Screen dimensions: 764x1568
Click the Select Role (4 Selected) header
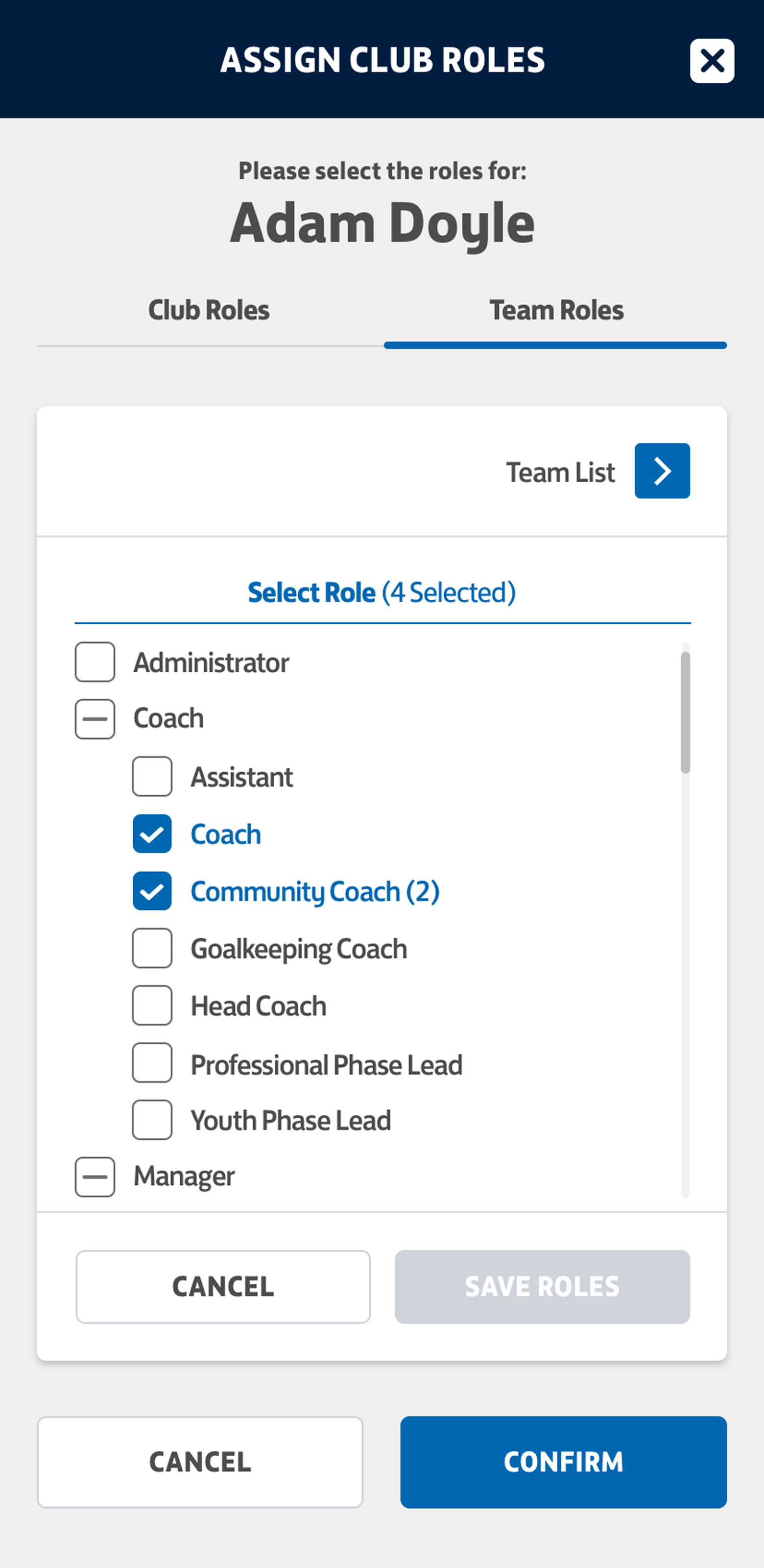382,593
